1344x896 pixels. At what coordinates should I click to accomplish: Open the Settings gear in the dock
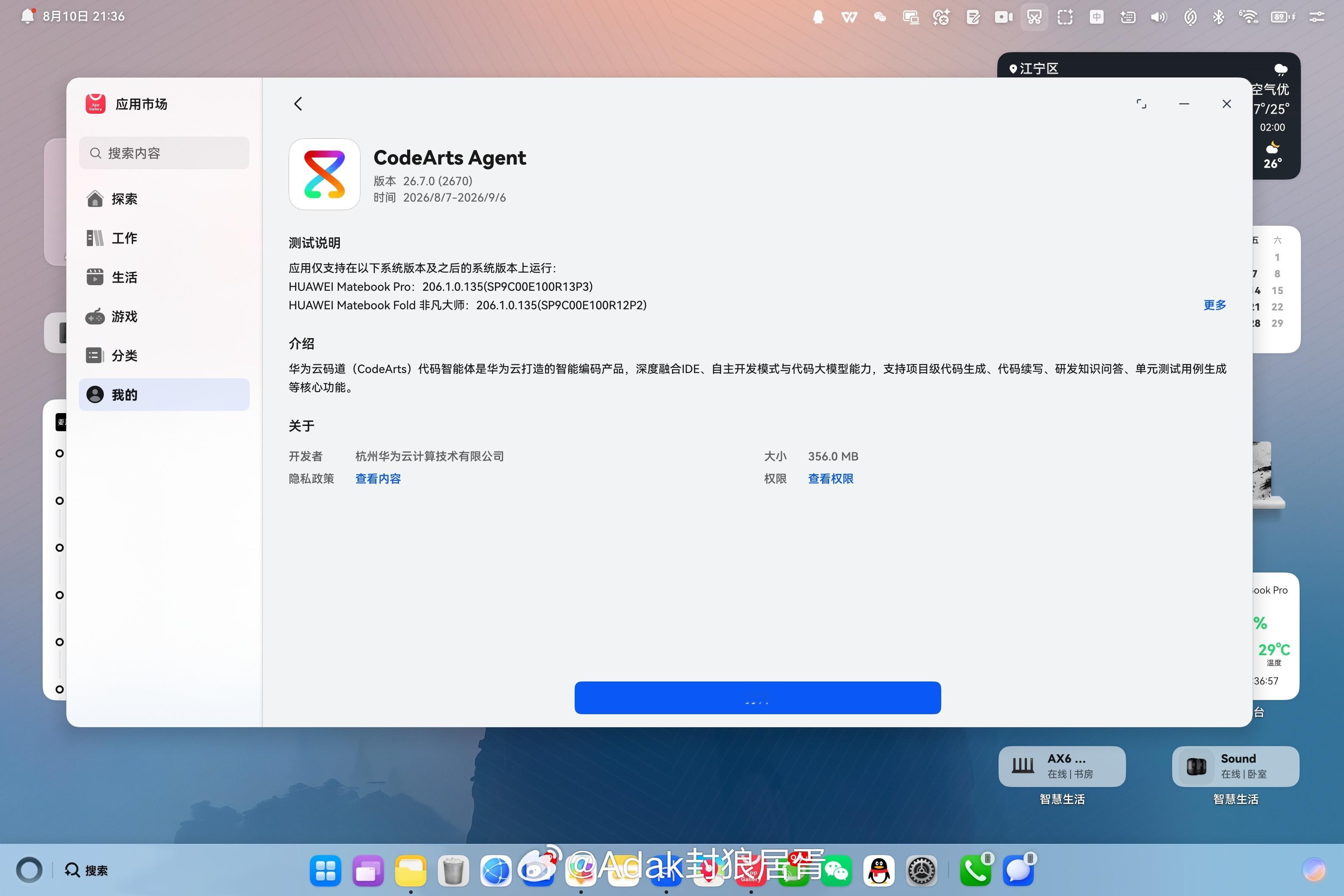coord(921,870)
